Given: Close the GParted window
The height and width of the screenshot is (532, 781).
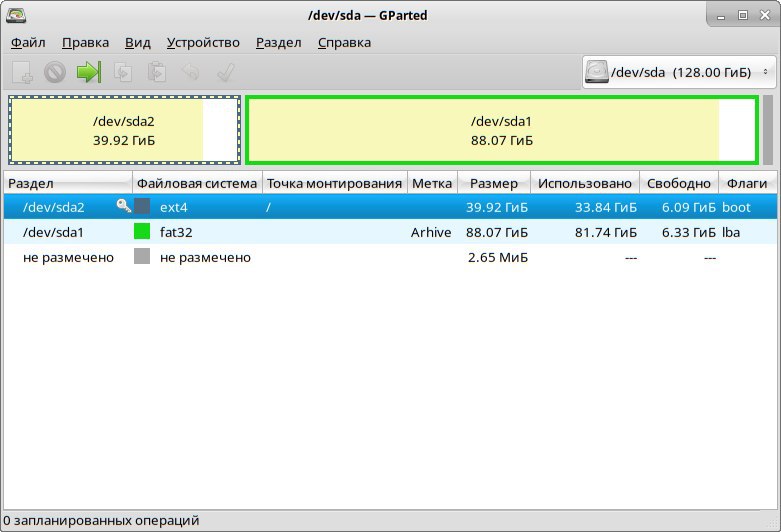Looking at the screenshot, I should click(765, 15).
